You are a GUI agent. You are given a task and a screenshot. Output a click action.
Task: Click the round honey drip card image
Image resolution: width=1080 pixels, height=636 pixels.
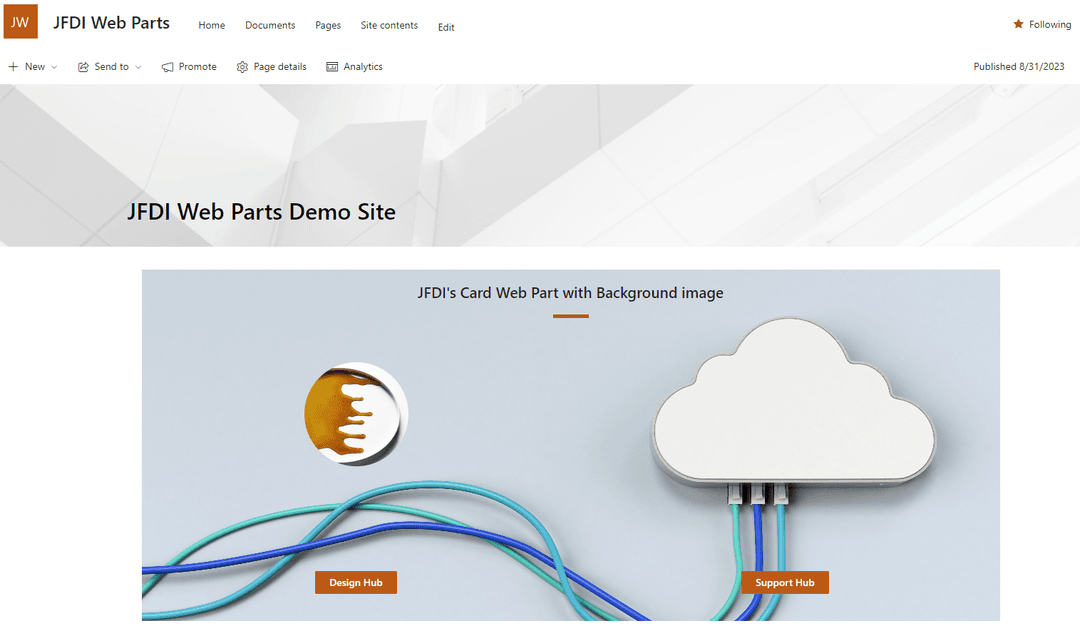(x=356, y=414)
